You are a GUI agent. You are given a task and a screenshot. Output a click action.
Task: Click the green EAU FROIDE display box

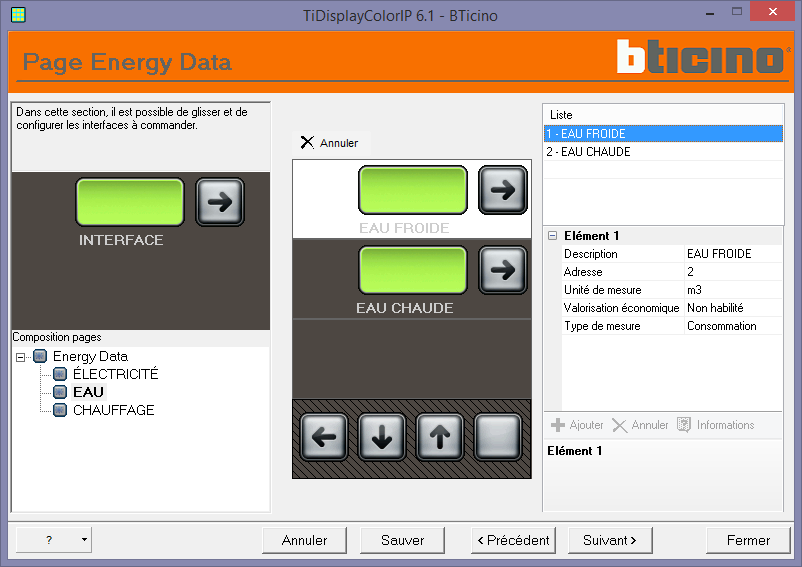[x=413, y=190]
